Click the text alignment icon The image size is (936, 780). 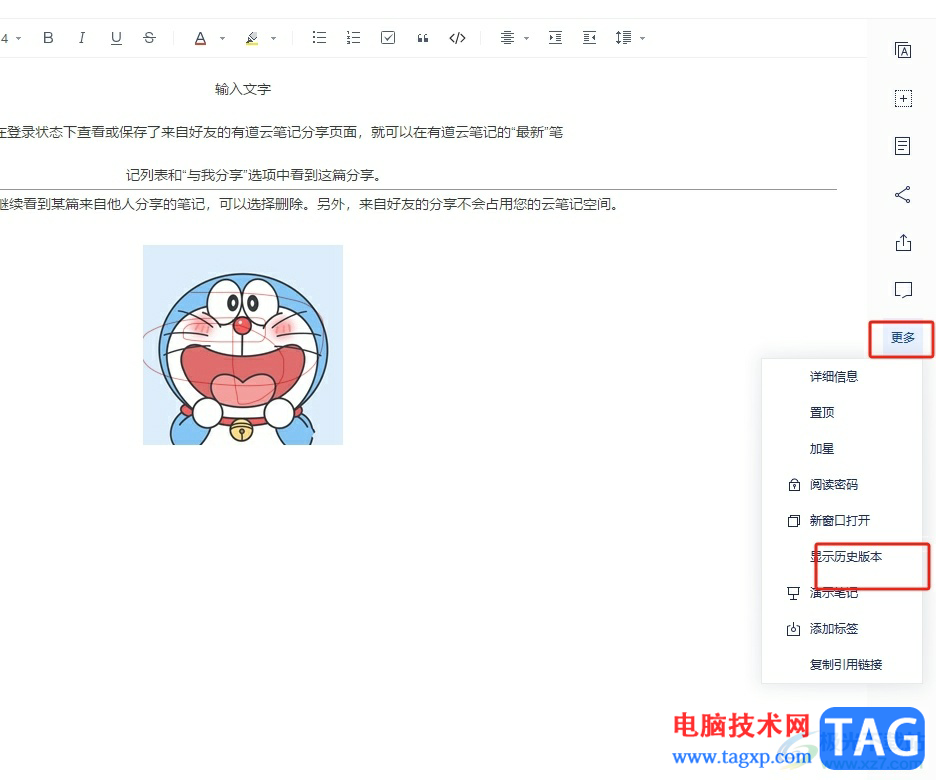click(507, 38)
